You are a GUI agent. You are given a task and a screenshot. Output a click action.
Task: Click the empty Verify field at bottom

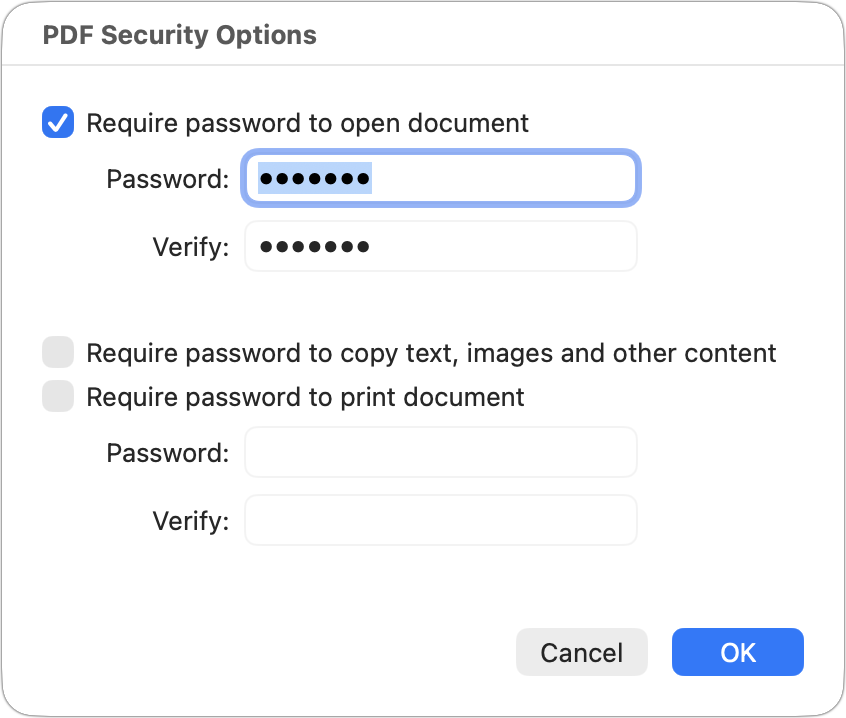tap(441, 521)
